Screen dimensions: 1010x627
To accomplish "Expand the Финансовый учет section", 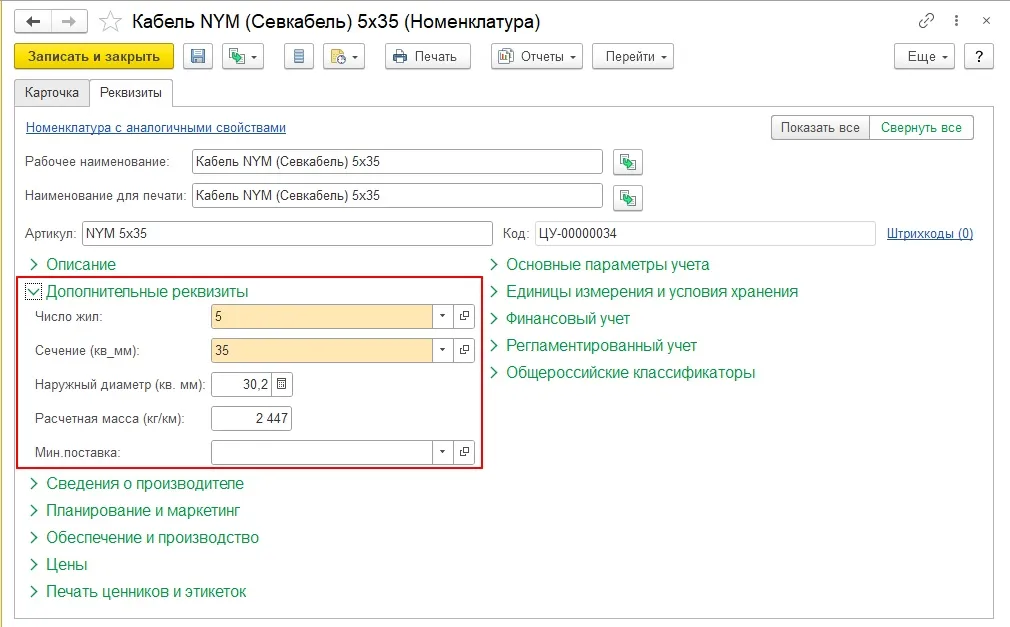I will click(x=567, y=319).
